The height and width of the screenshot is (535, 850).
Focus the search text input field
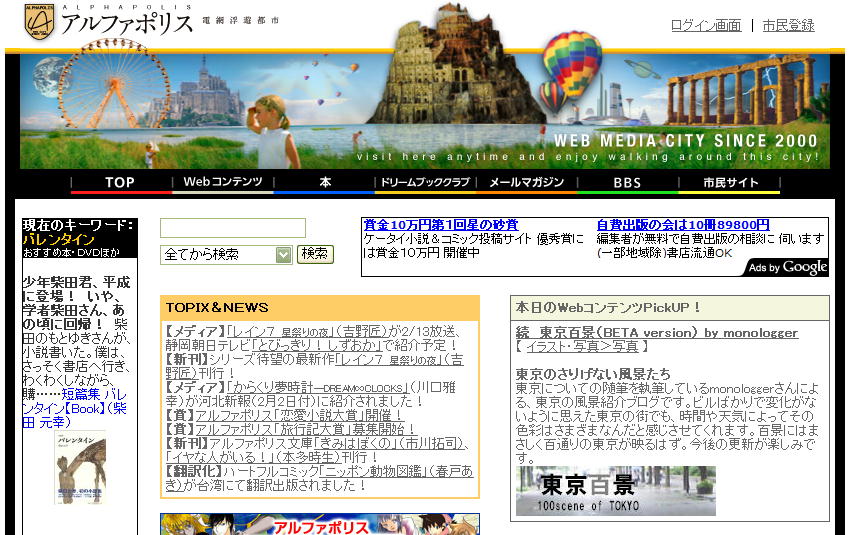pyautogui.click(x=233, y=228)
